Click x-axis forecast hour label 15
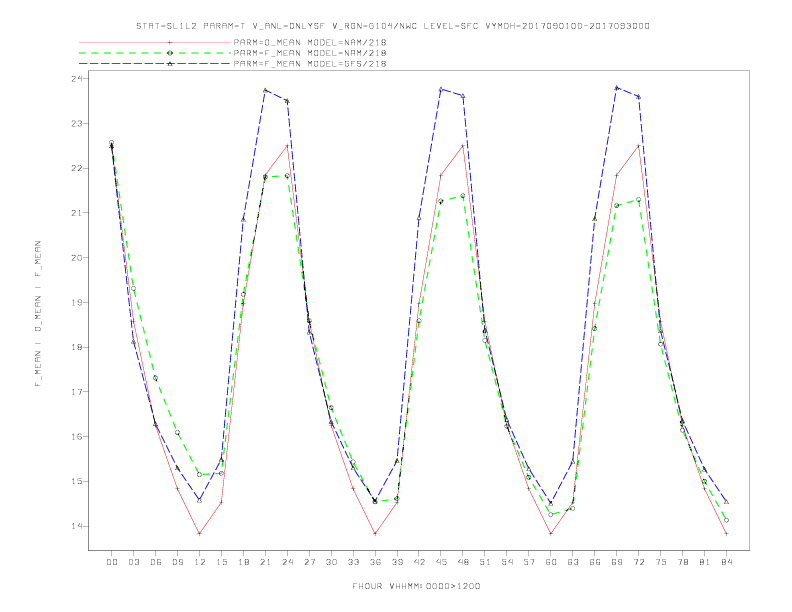The width and height of the screenshot is (792, 612). coord(221,562)
